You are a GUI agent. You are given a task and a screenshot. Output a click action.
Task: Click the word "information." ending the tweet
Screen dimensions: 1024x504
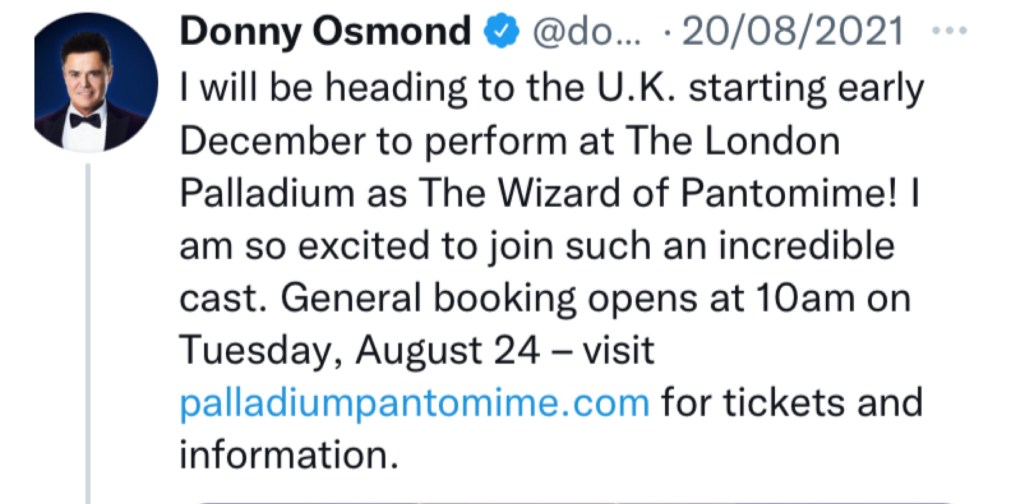(283, 456)
